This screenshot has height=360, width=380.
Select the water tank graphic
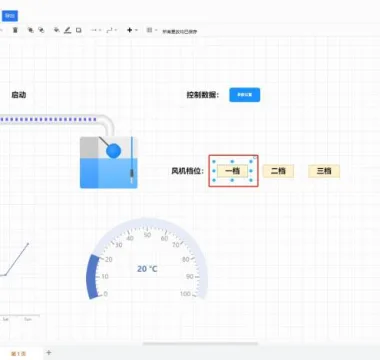109,162
